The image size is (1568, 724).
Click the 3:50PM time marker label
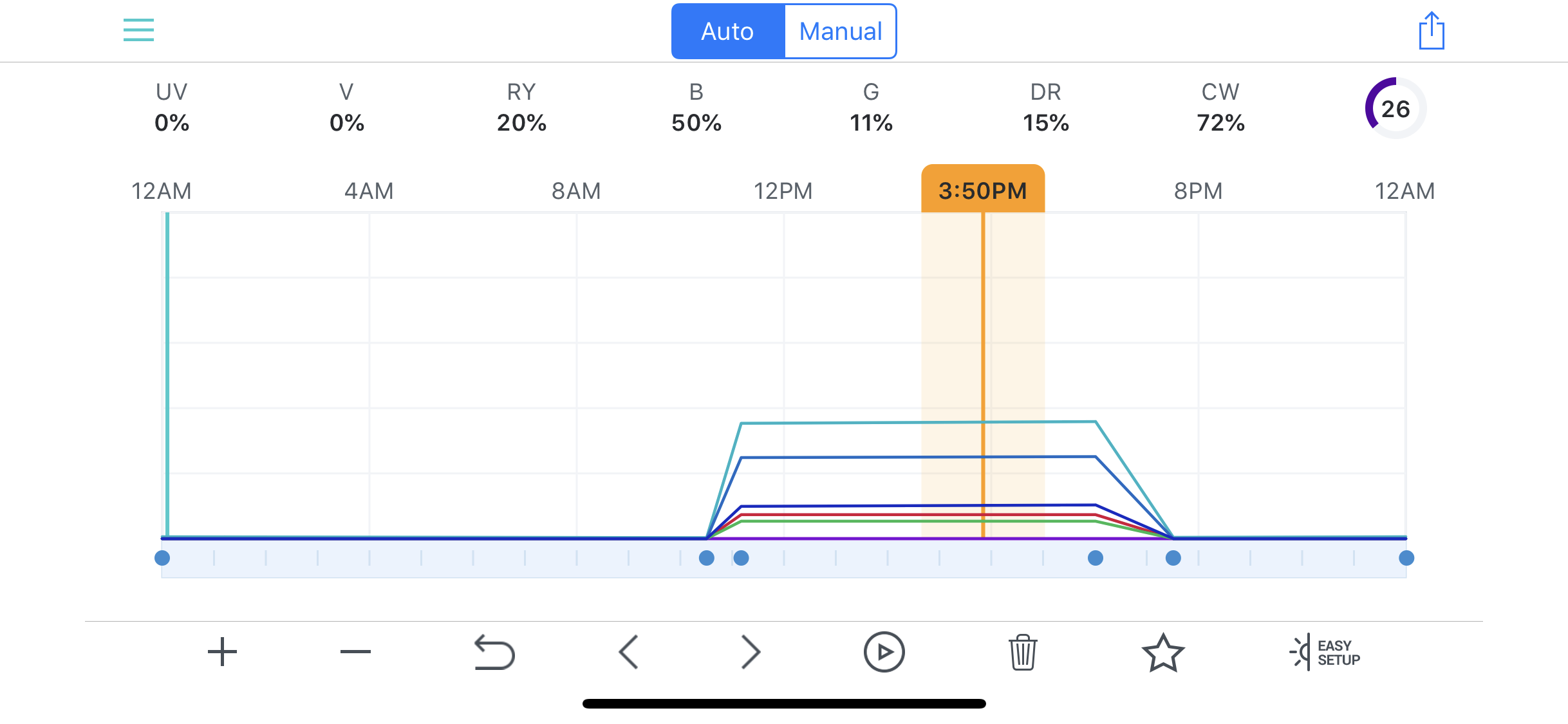point(982,190)
